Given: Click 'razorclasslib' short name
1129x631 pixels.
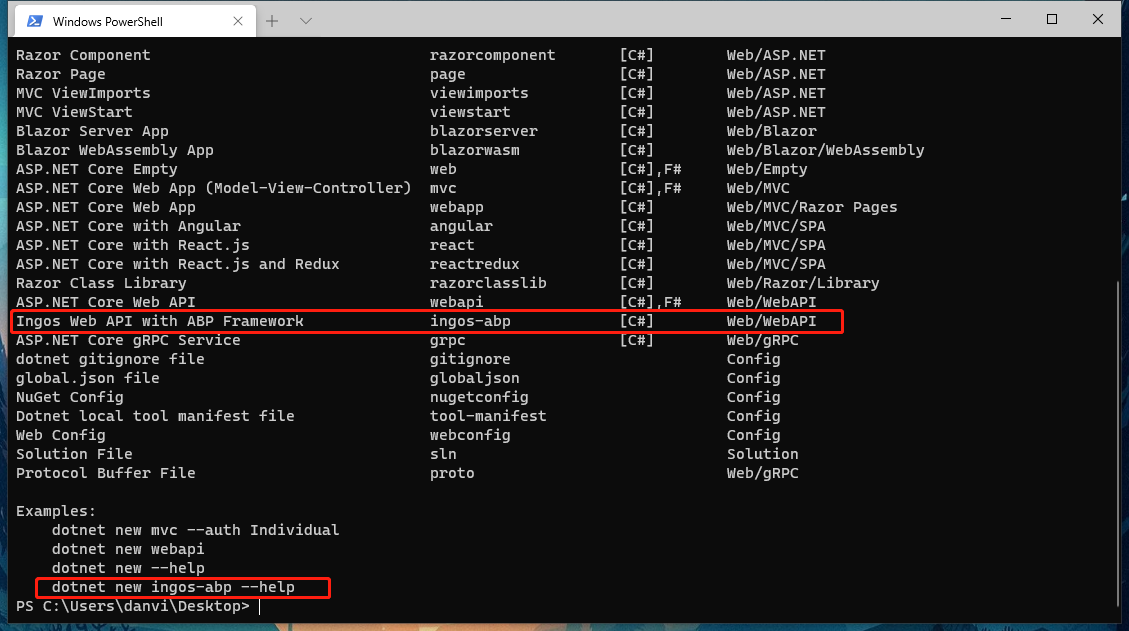Looking at the screenshot, I should click(x=488, y=283).
